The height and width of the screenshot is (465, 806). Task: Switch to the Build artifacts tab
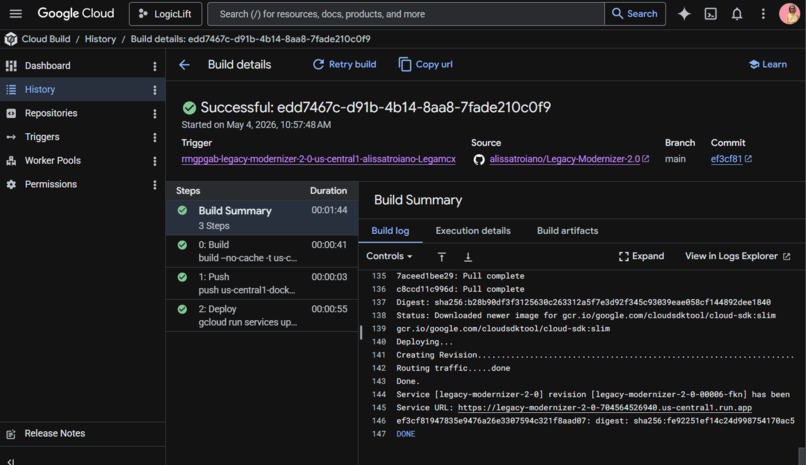coord(567,231)
